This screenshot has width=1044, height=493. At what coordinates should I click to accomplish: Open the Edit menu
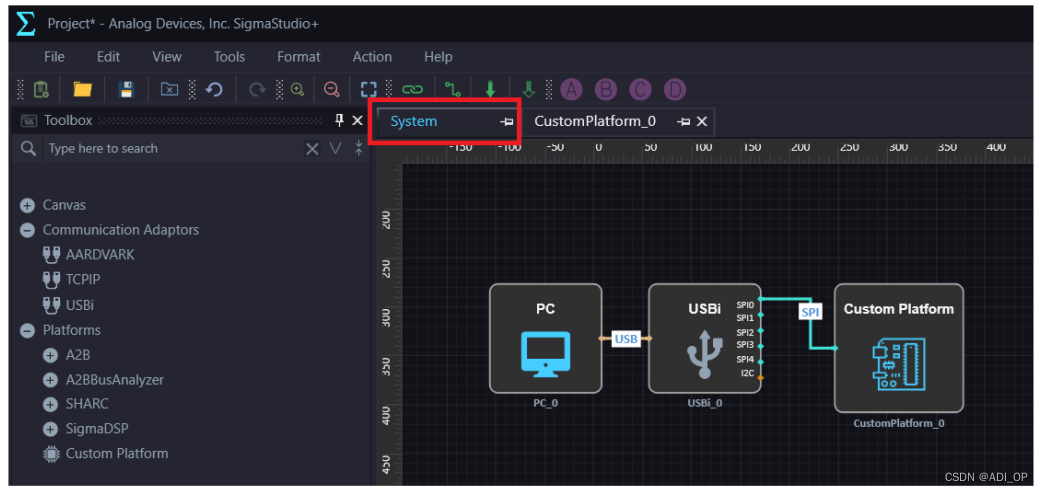coord(109,57)
